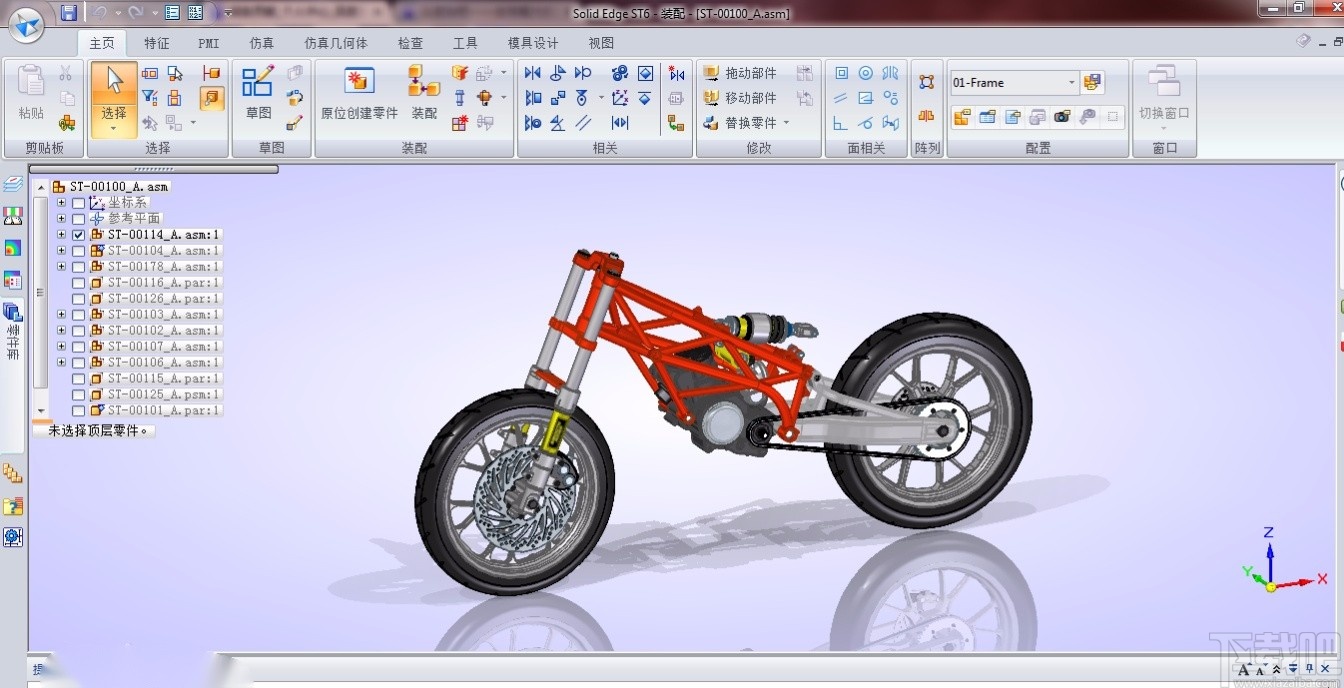1344x688 pixels.
Task: Switch to the 检查 ribbon tab
Action: tap(410, 43)
